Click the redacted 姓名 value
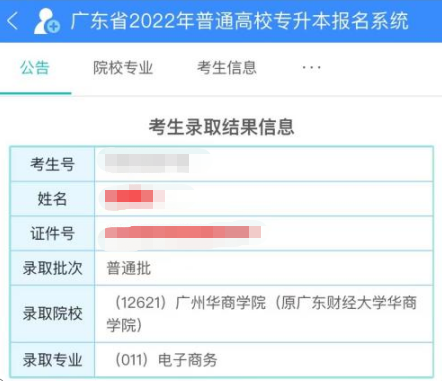Screen dimensions: 442x381 [x=135, y=197]
